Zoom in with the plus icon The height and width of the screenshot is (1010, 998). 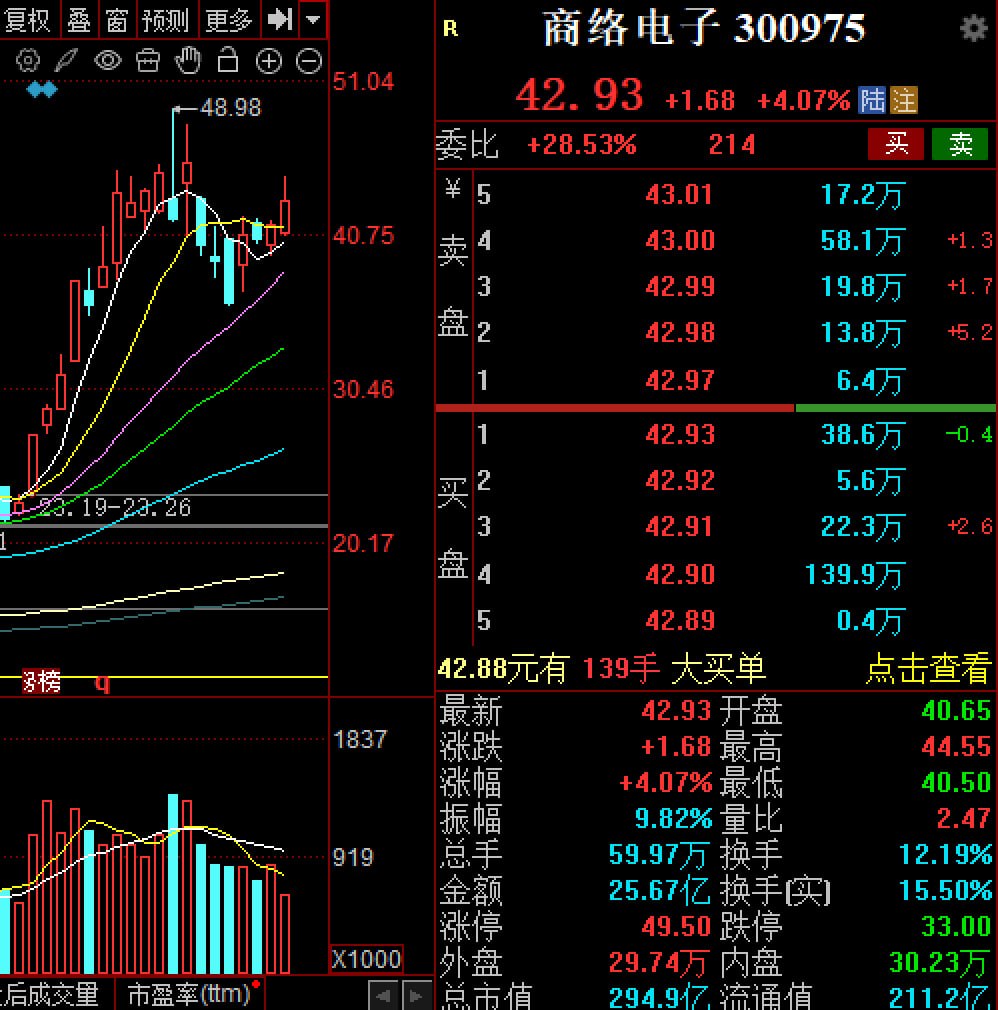click(x=269, y=61)
